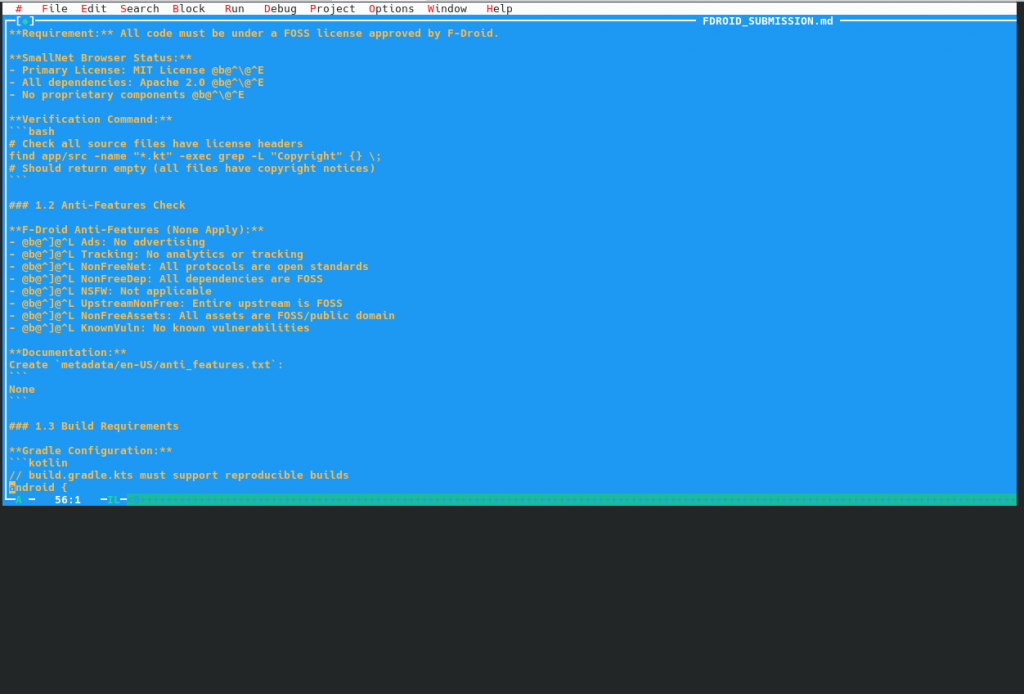
Task: Open the Search menu
Action: (x=139, y=8)
